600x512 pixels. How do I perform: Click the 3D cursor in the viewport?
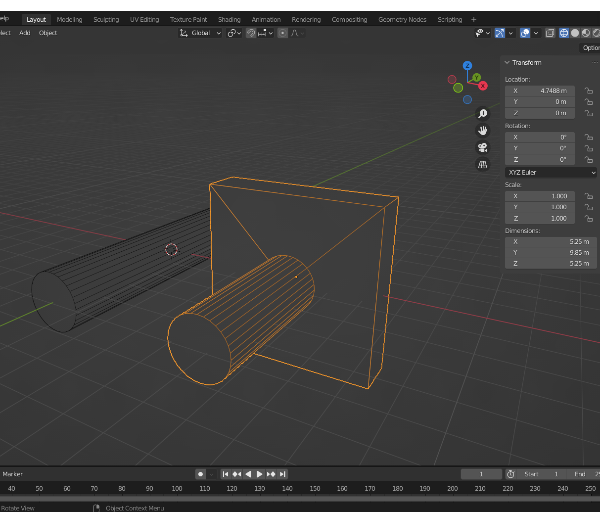[171, 249]
